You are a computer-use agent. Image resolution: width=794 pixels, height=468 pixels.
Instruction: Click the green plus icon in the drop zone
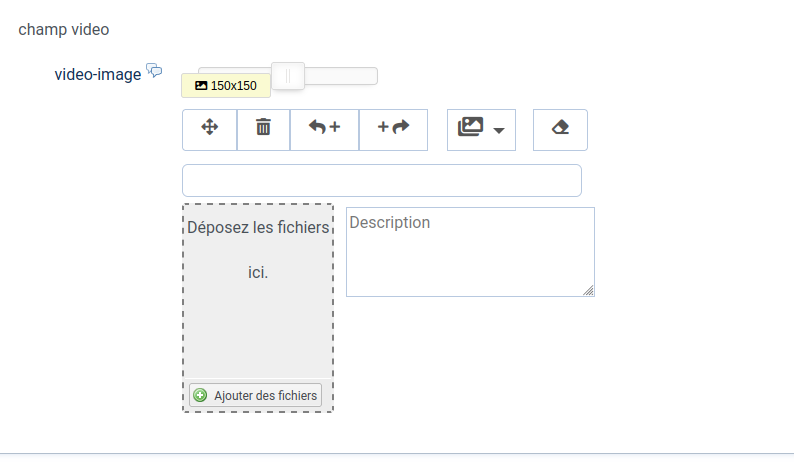coord(201,395)
